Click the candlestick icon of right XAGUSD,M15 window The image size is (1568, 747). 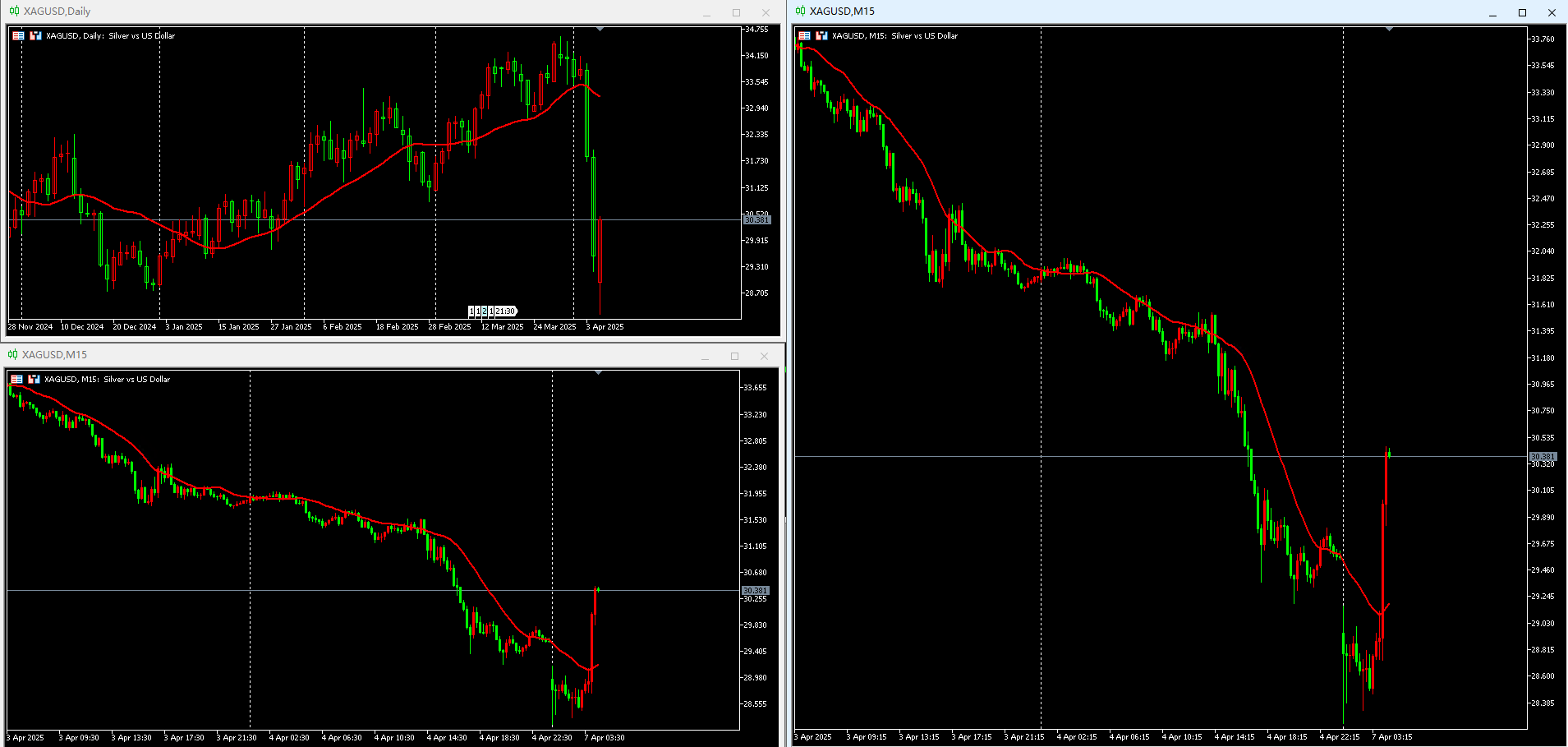pos(800,11)
